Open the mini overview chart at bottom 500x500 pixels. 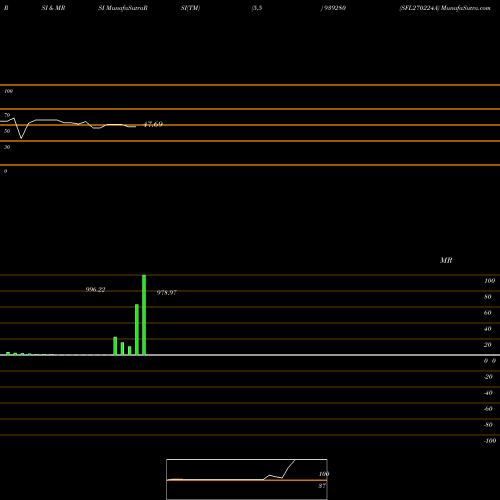247,479
